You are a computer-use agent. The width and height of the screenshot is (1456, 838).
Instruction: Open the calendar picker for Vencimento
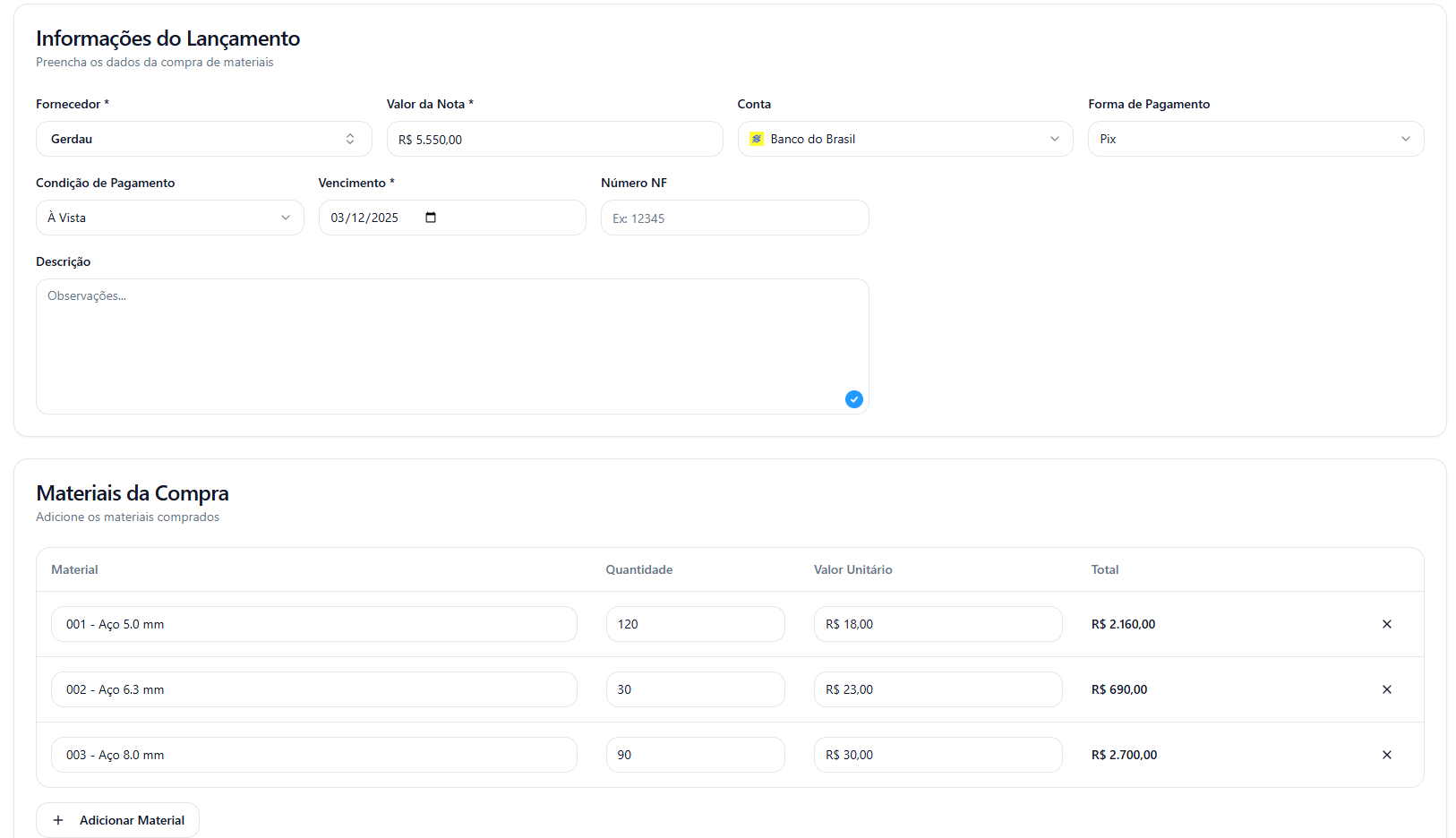(x=431, y=218)
